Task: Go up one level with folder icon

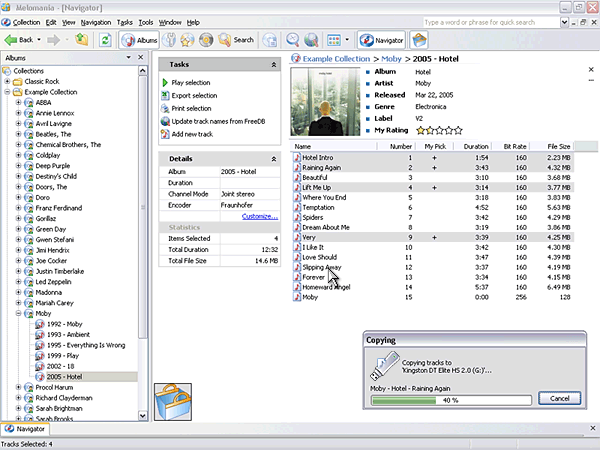Action: (82, 39)
